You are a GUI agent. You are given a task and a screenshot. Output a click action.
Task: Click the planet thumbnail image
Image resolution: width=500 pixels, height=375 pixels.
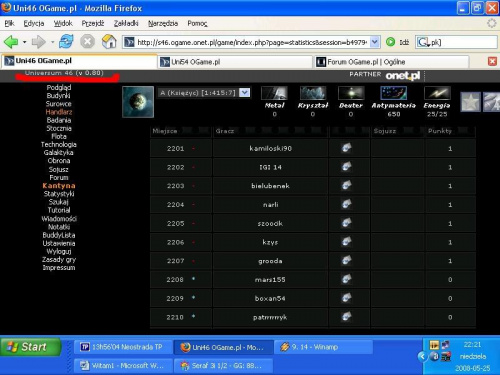tap(138, 102)
